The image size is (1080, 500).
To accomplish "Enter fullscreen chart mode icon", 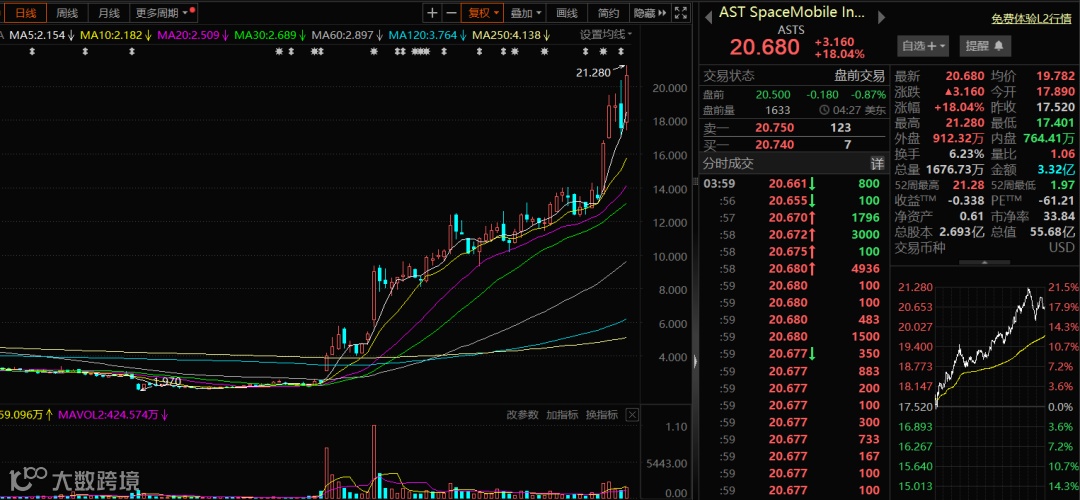I will click(x=681, y=12).
